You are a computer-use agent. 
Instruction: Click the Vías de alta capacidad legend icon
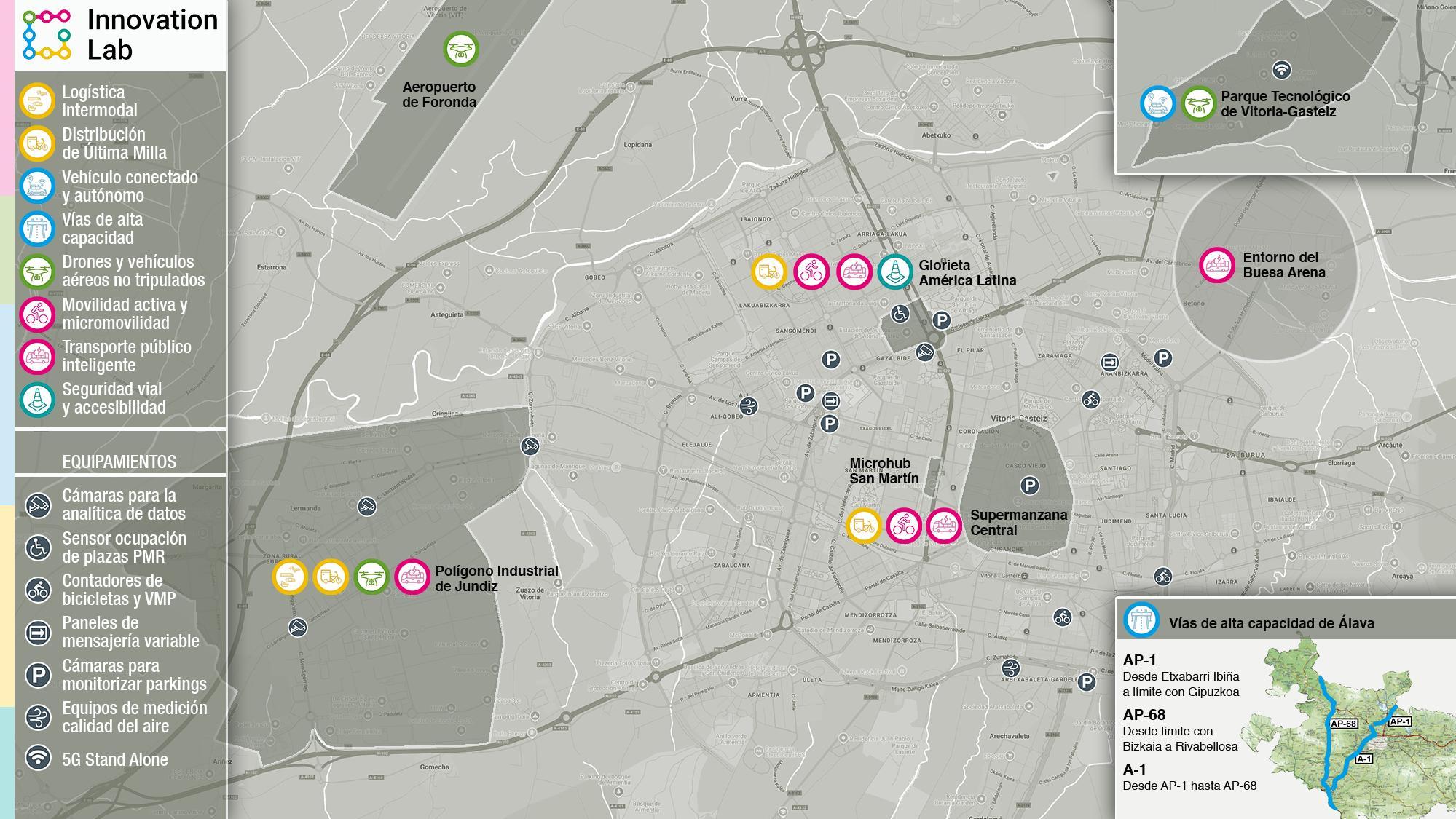click(37, 229)
